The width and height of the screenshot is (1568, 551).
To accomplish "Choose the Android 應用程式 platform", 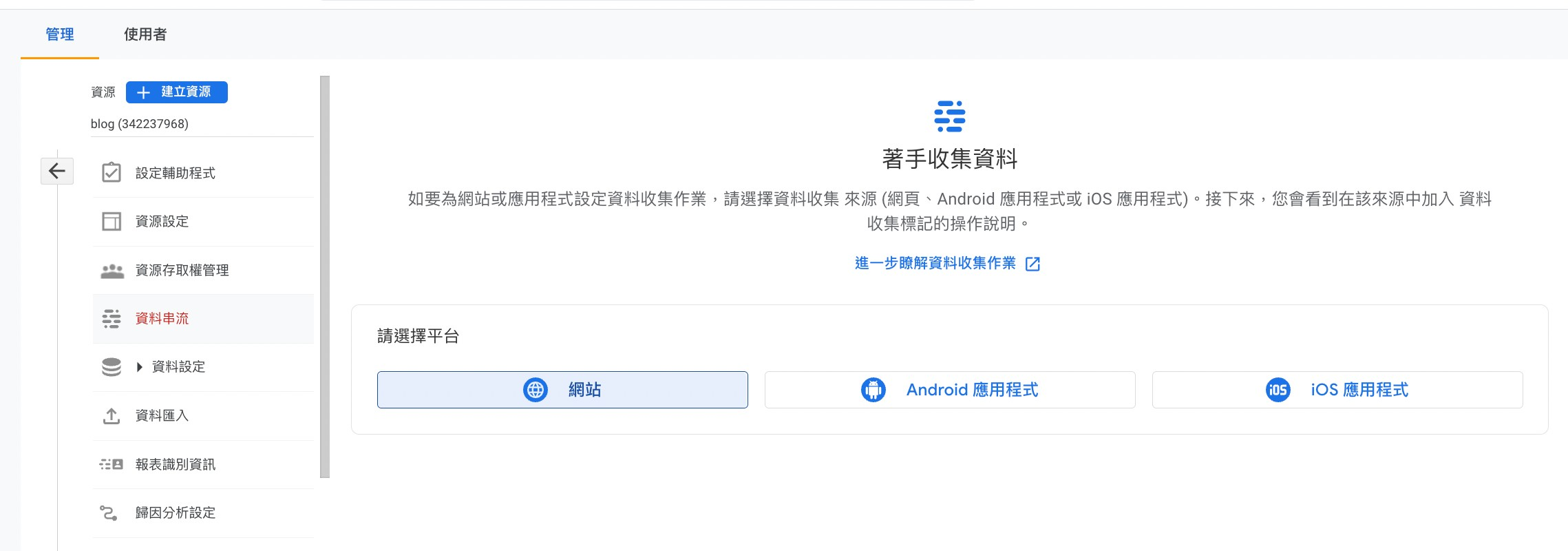I will click(950, 390).
